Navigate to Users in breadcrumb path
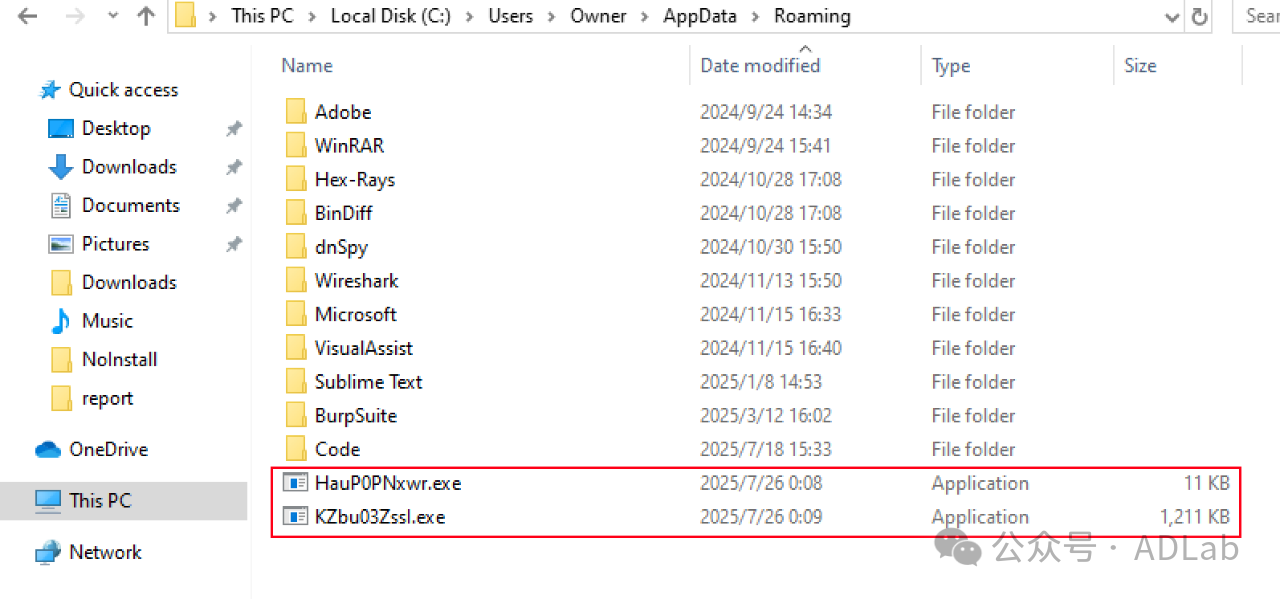The width and height of the screenshot is (1280, 599). pos(510,17)
